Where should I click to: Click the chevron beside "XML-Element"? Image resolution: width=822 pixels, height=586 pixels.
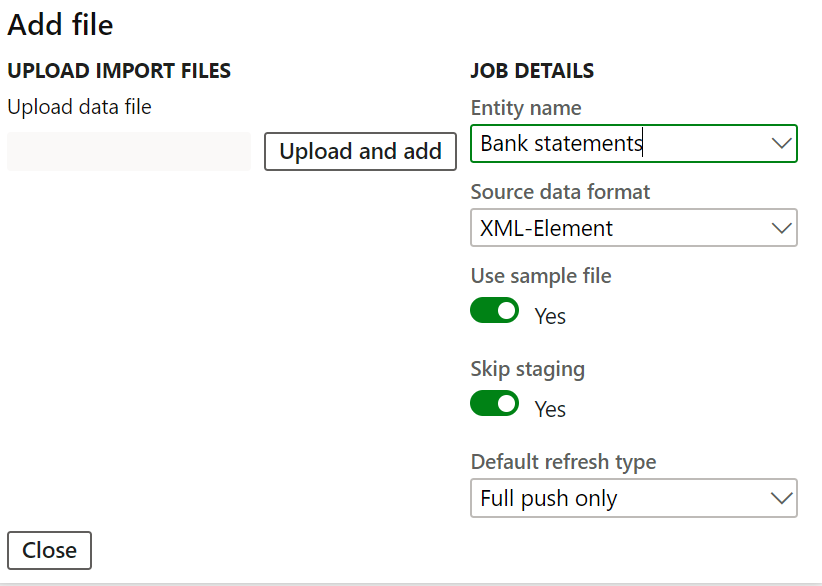pos(782,228)
